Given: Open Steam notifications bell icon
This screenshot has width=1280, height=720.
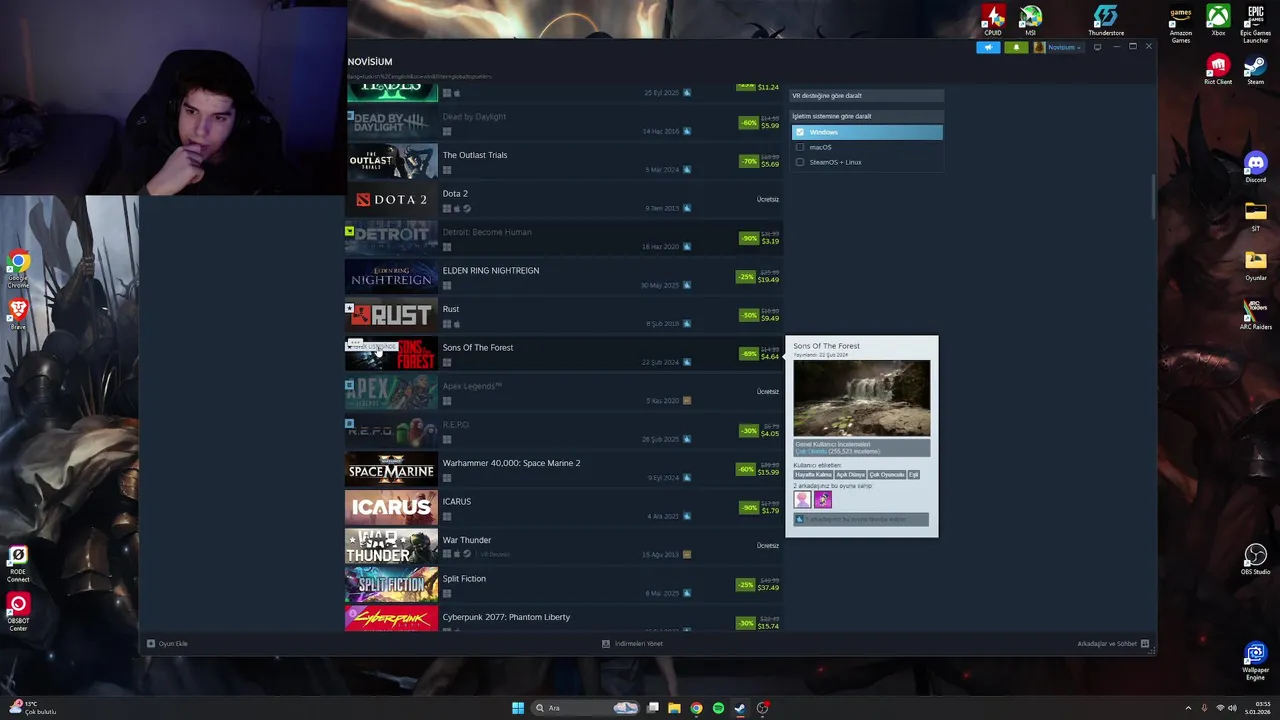Looking at the screenshot, I should click(x=1016, y=47).
